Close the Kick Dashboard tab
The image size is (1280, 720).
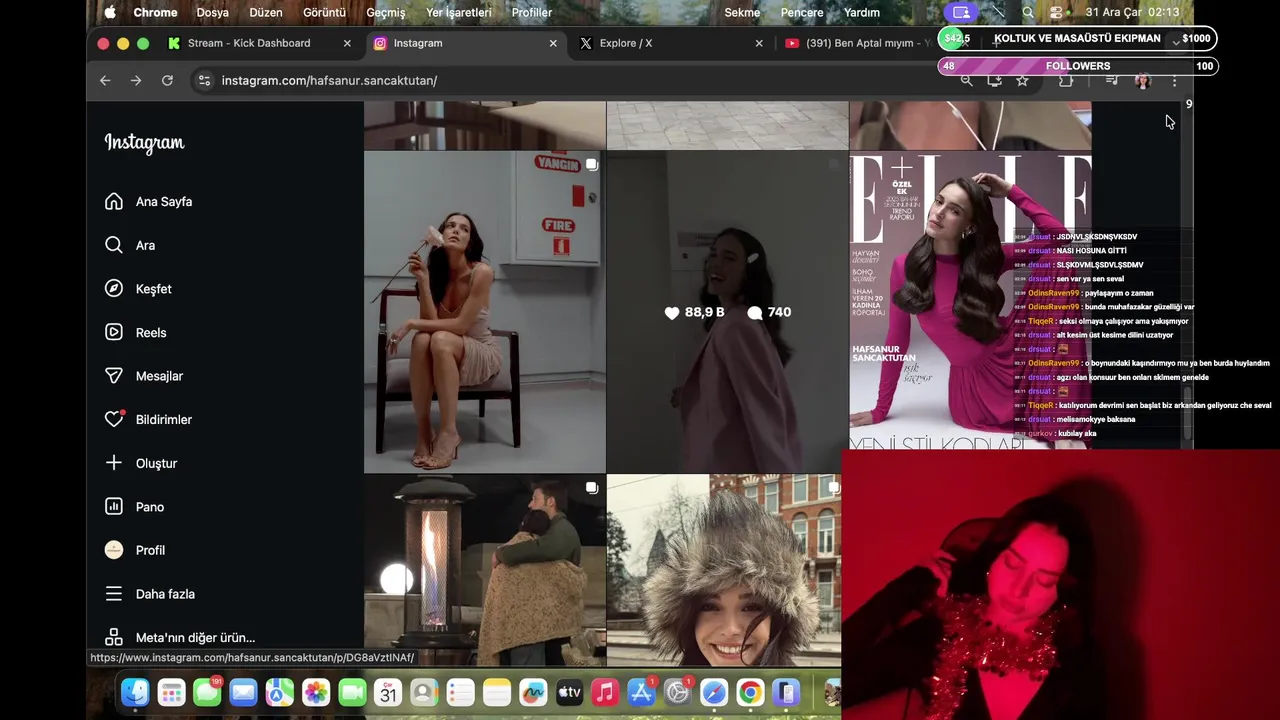(x=347, y=43)
